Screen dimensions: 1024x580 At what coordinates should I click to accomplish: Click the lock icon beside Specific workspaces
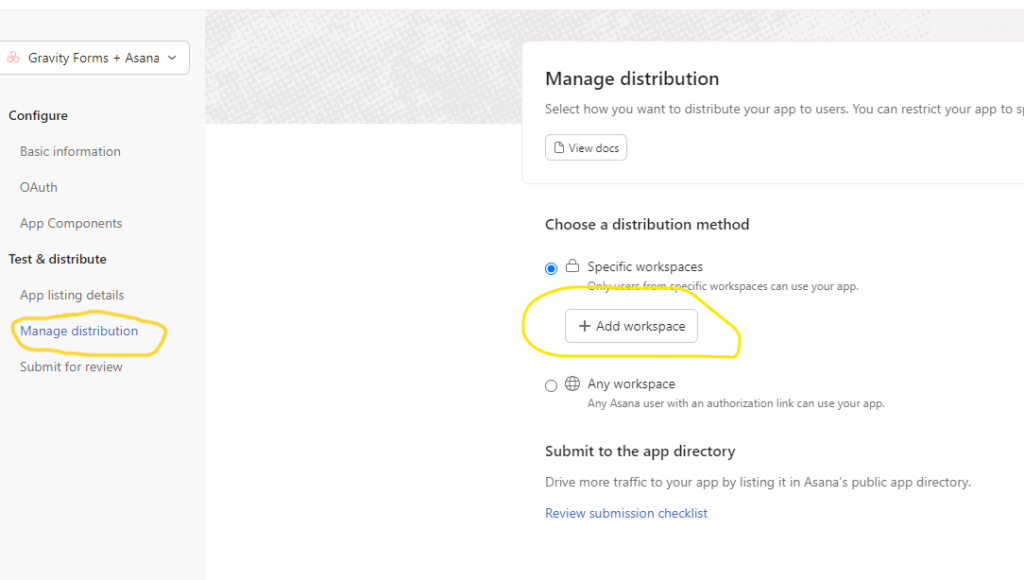(x=573, y=266)
